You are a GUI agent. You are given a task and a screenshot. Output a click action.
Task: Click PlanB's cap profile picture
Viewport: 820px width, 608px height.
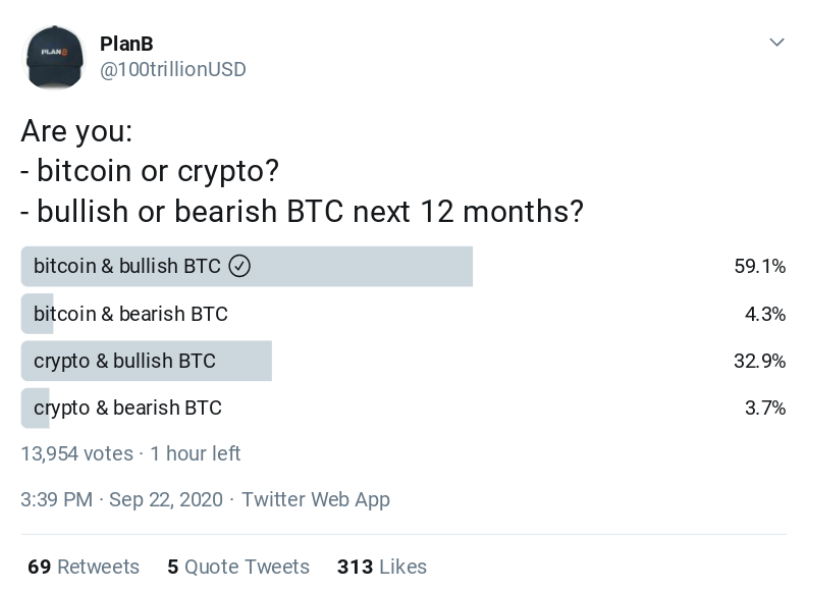[x=55, y=57]
